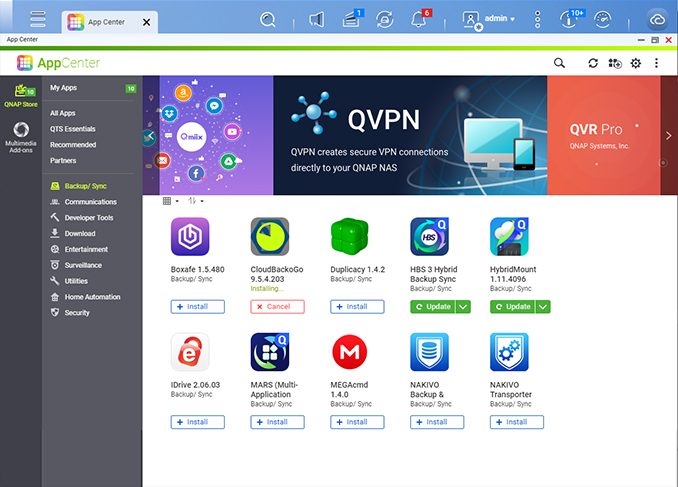The width and height of the screenshot is (678, 487).
Task: Open the QVPN banner
Action: (410, 135)
